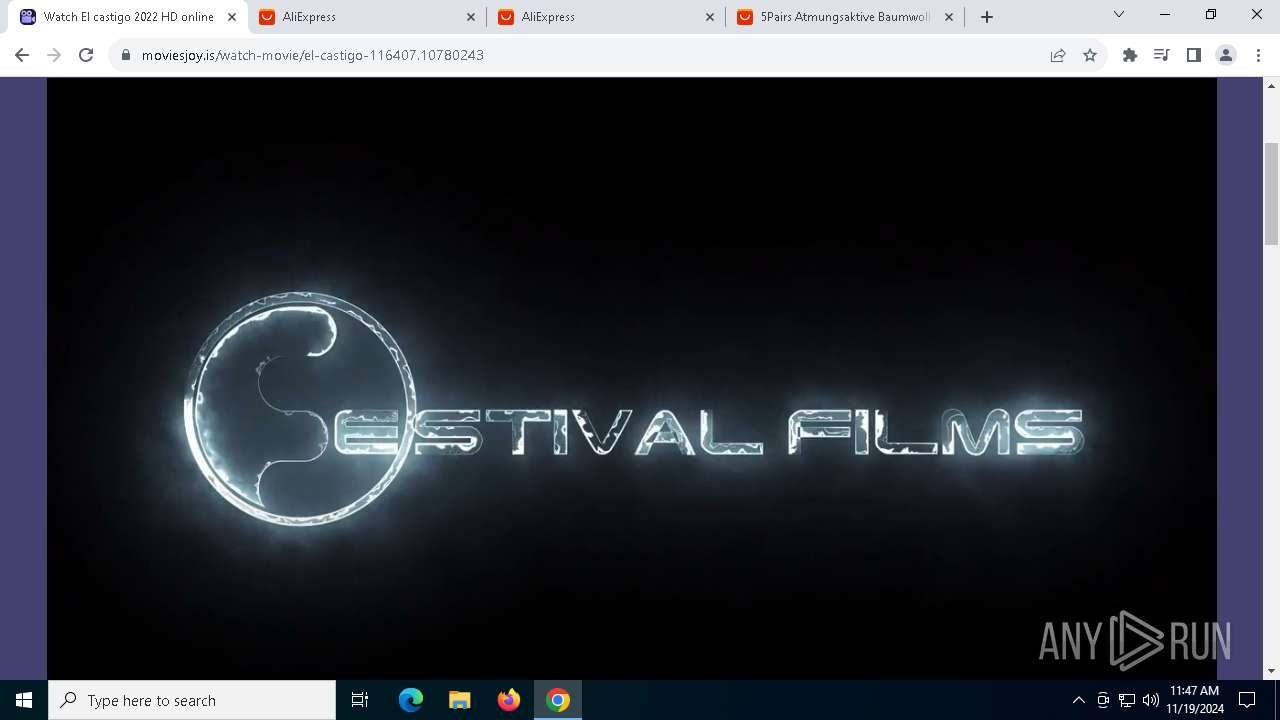Open the volume speaker tray icon
Viewport: 1280px width, 720px height.
click(1151, 700)
